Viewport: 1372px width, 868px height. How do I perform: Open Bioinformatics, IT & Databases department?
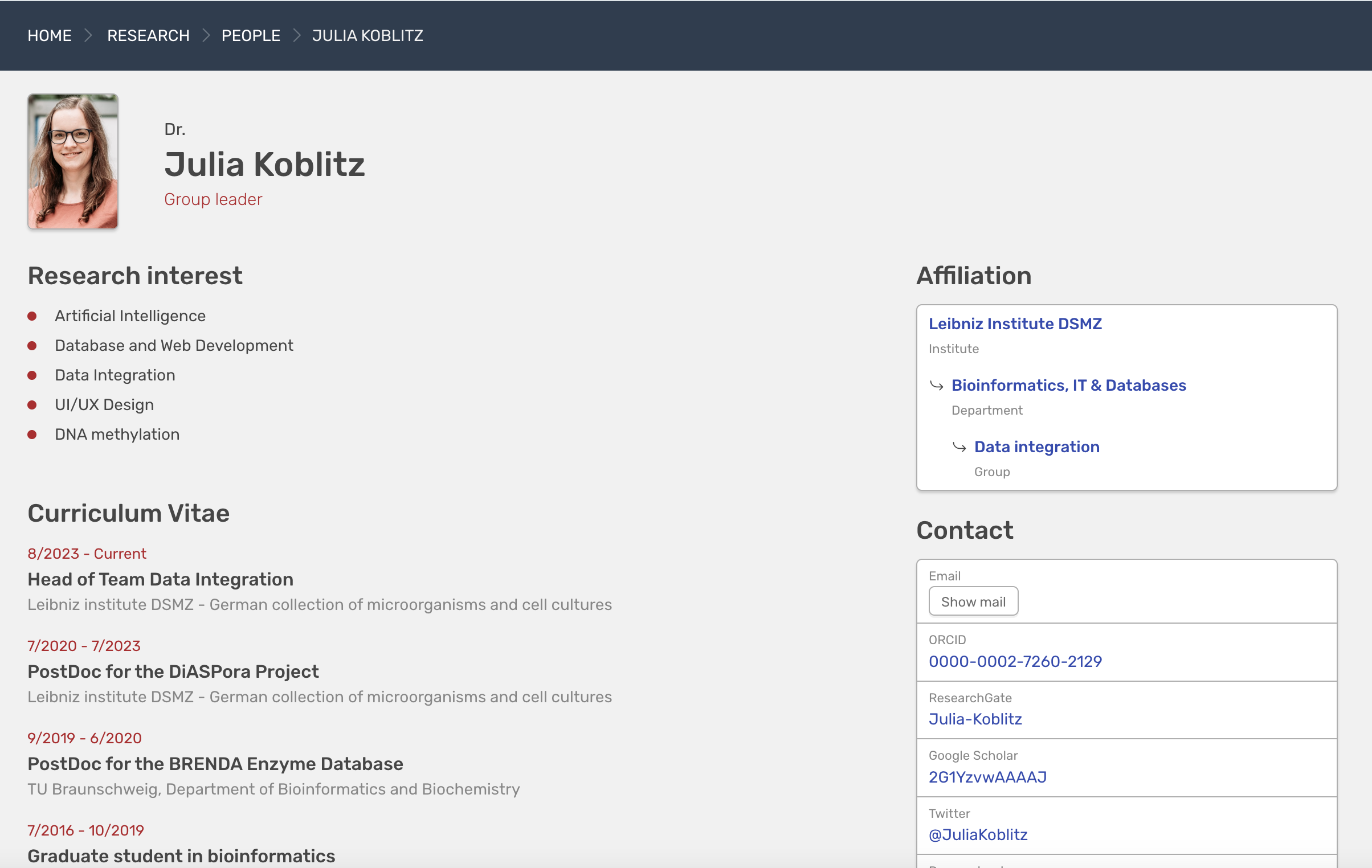coord(1068,385)
